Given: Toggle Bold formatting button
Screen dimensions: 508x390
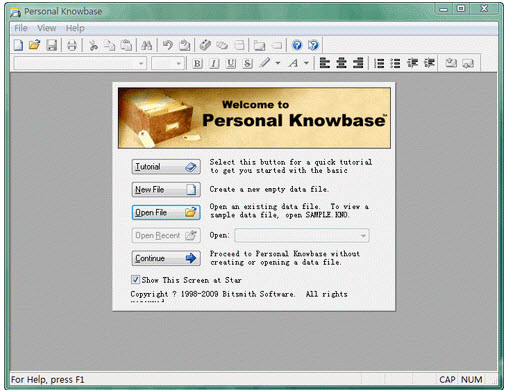Looking at the screenshot, I should 197,63.
